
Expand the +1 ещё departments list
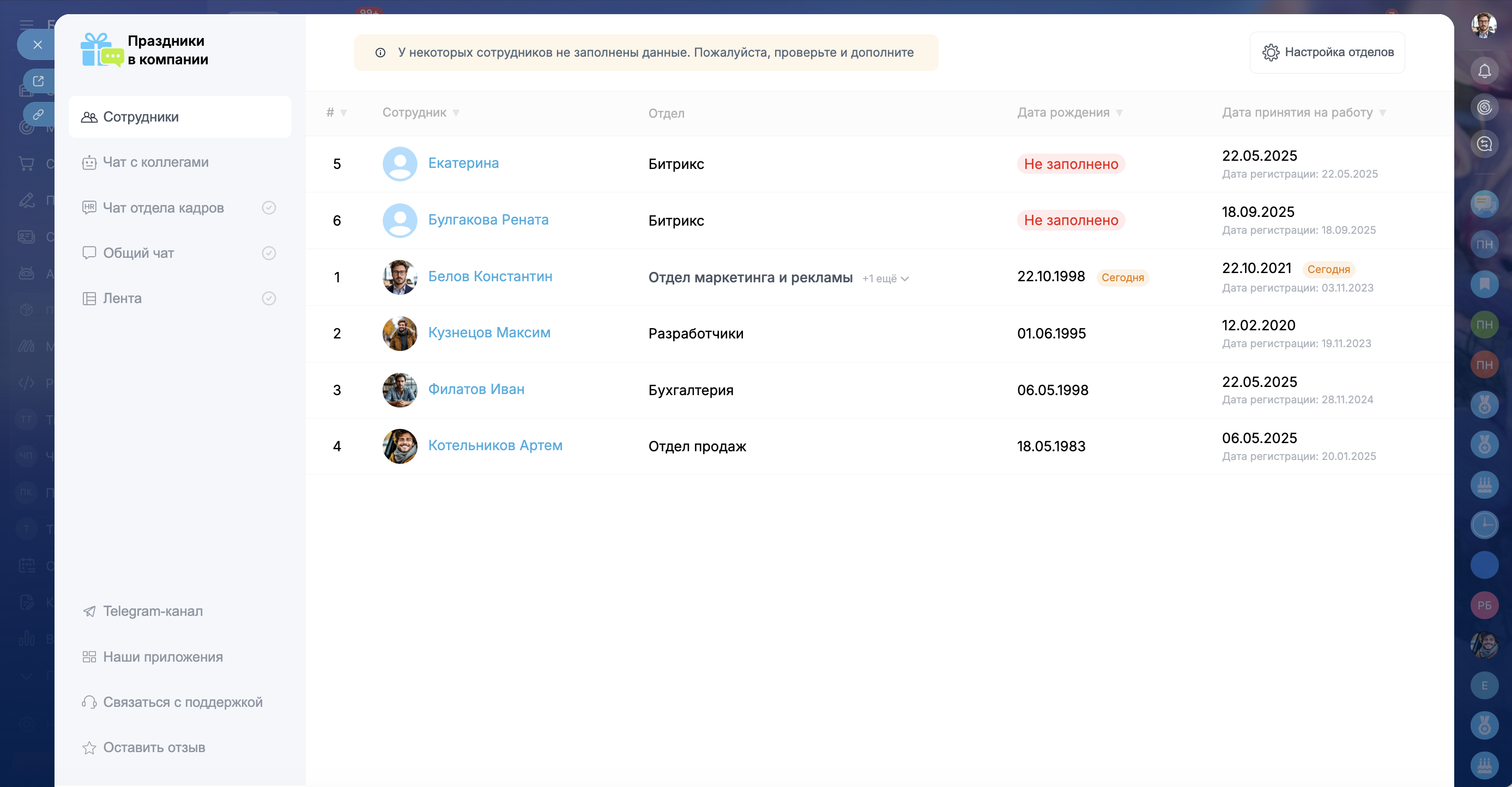(x=885, y=279)
